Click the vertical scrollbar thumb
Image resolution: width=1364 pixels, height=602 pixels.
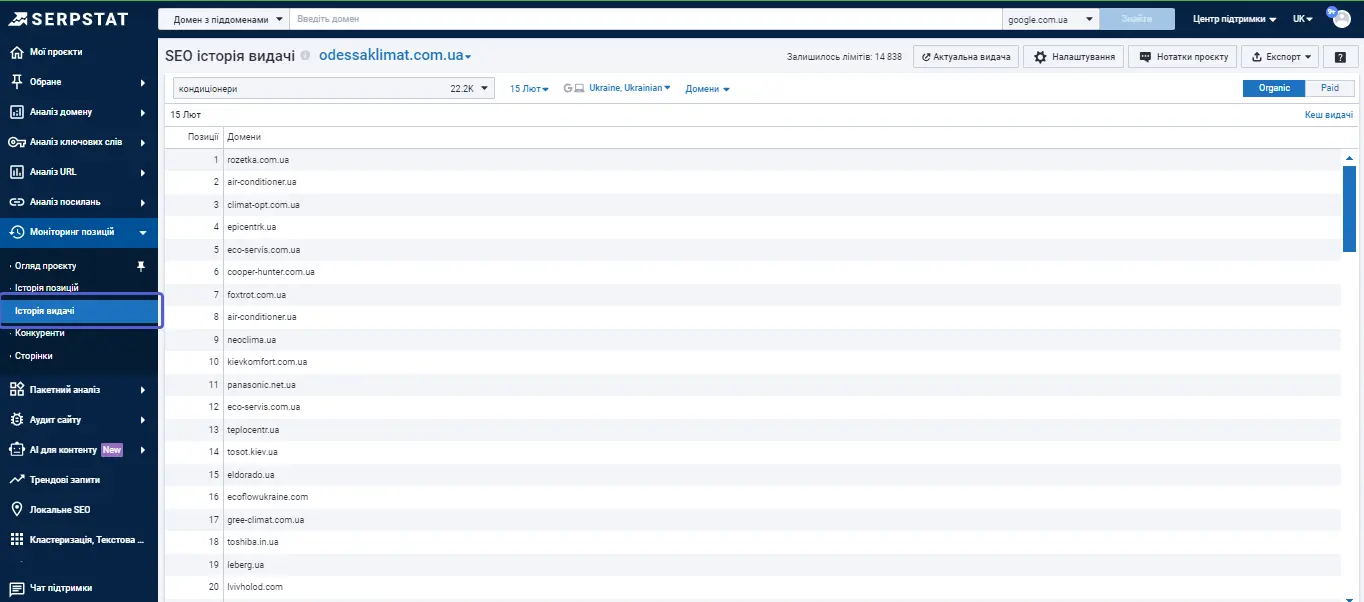[x=1349, y=208]
